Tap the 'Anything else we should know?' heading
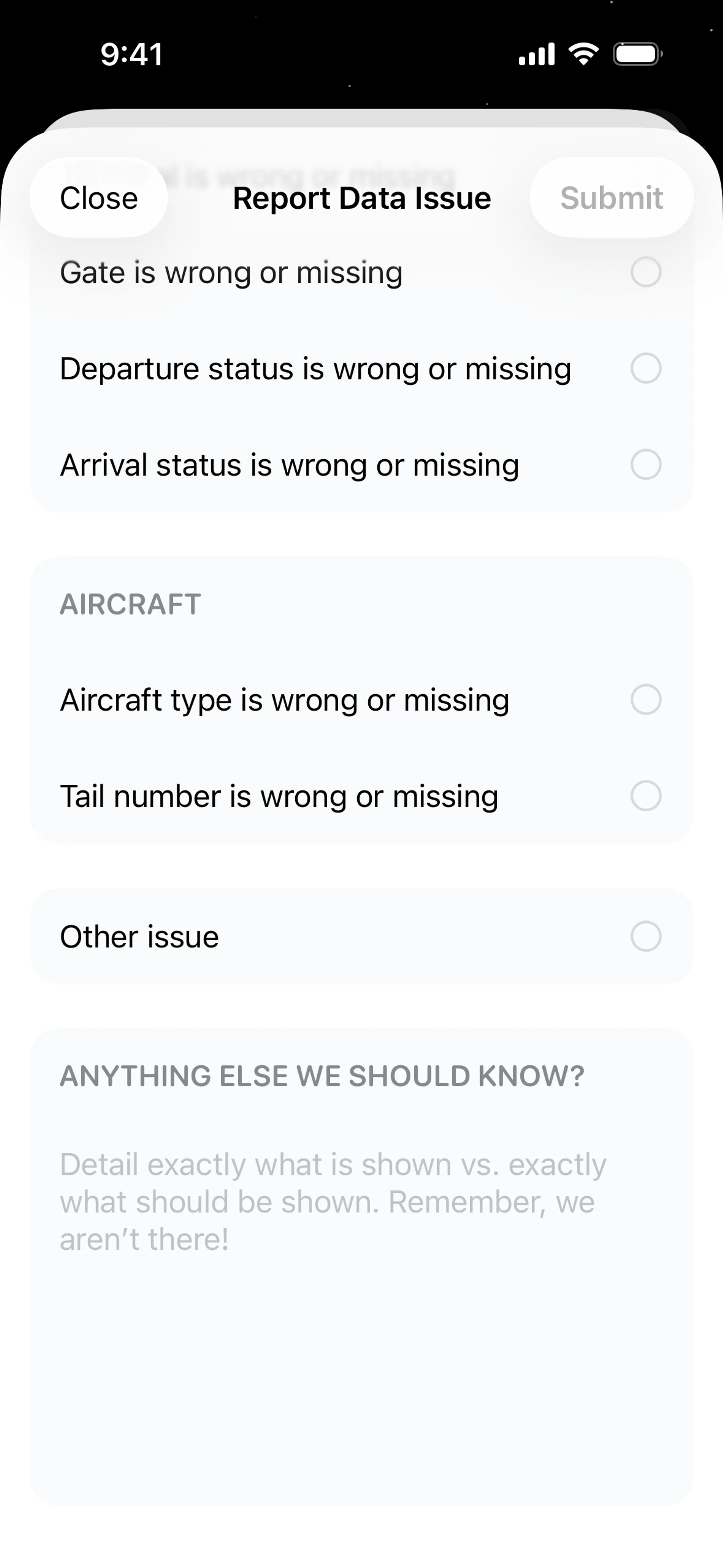This screenshot has height=1568, width=723. point(322,1076)
